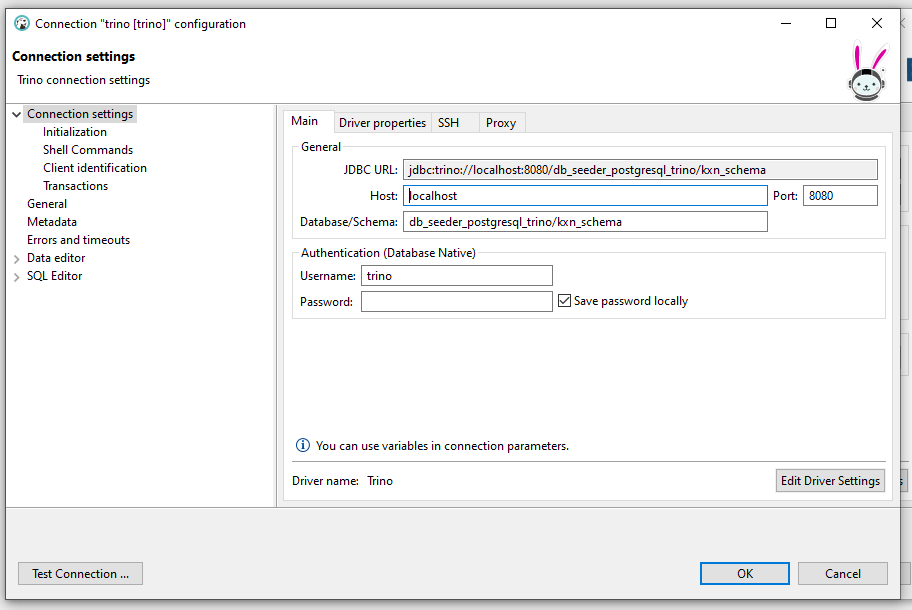912x610 pixels.
Task: Open Transactions settings page
Action: pos(76,186)
